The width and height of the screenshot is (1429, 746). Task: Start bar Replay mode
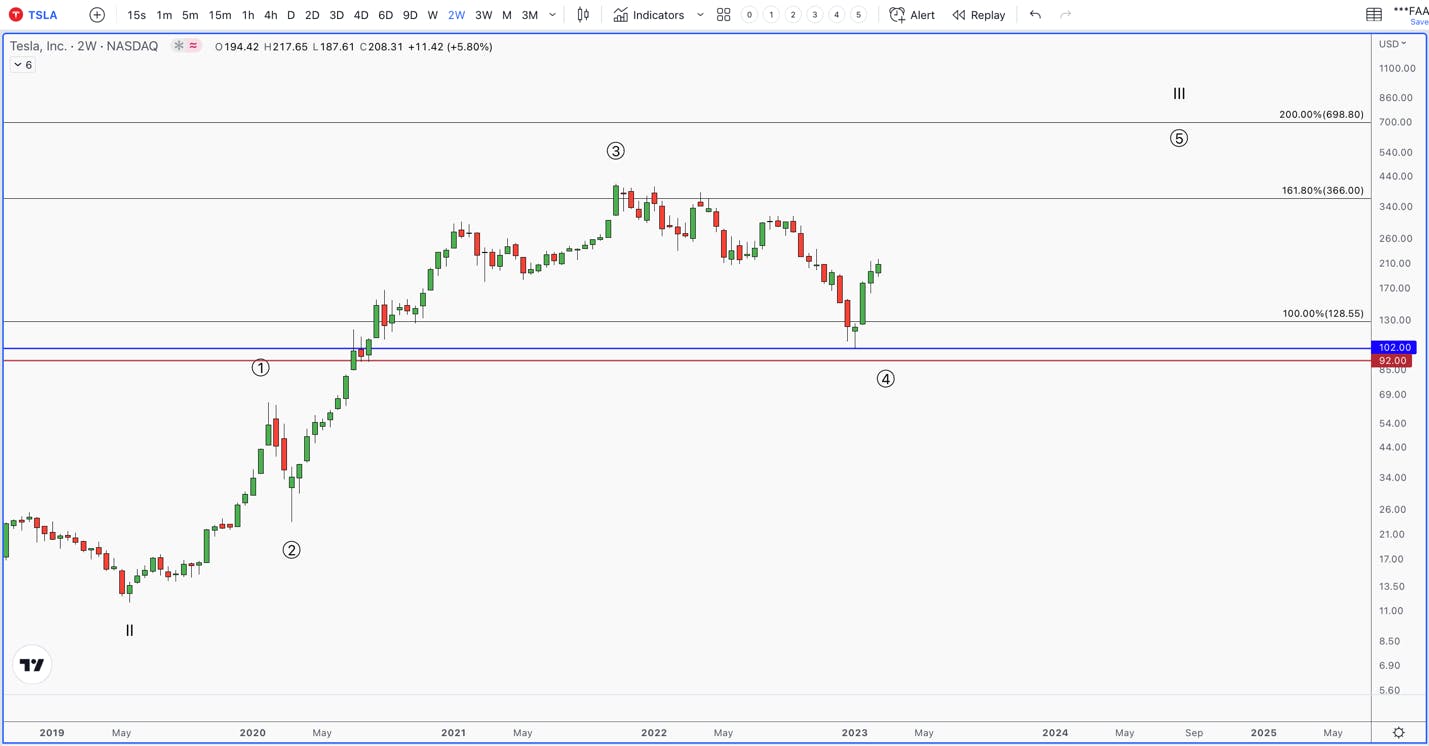point(979,15)
